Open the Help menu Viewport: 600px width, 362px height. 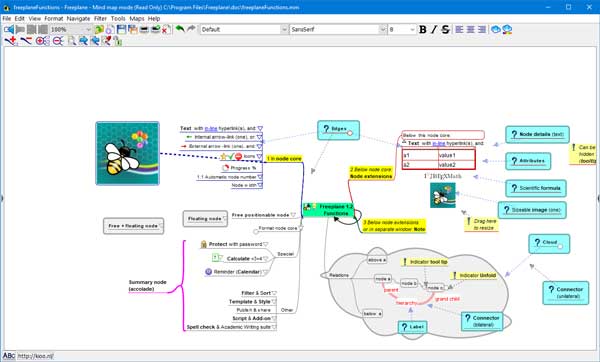click(154, 18)
